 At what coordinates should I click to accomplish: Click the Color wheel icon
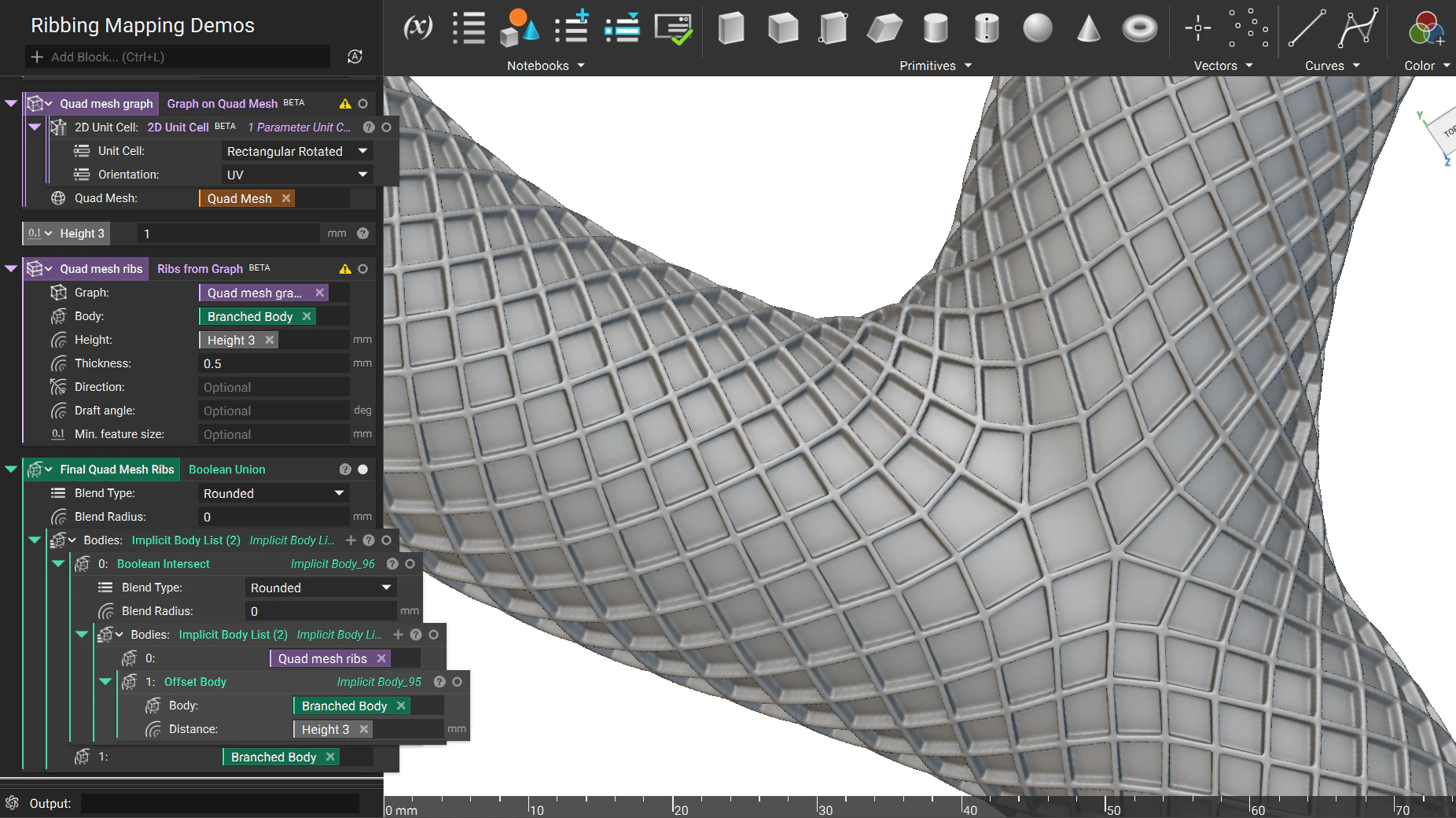coord(1425,29)
